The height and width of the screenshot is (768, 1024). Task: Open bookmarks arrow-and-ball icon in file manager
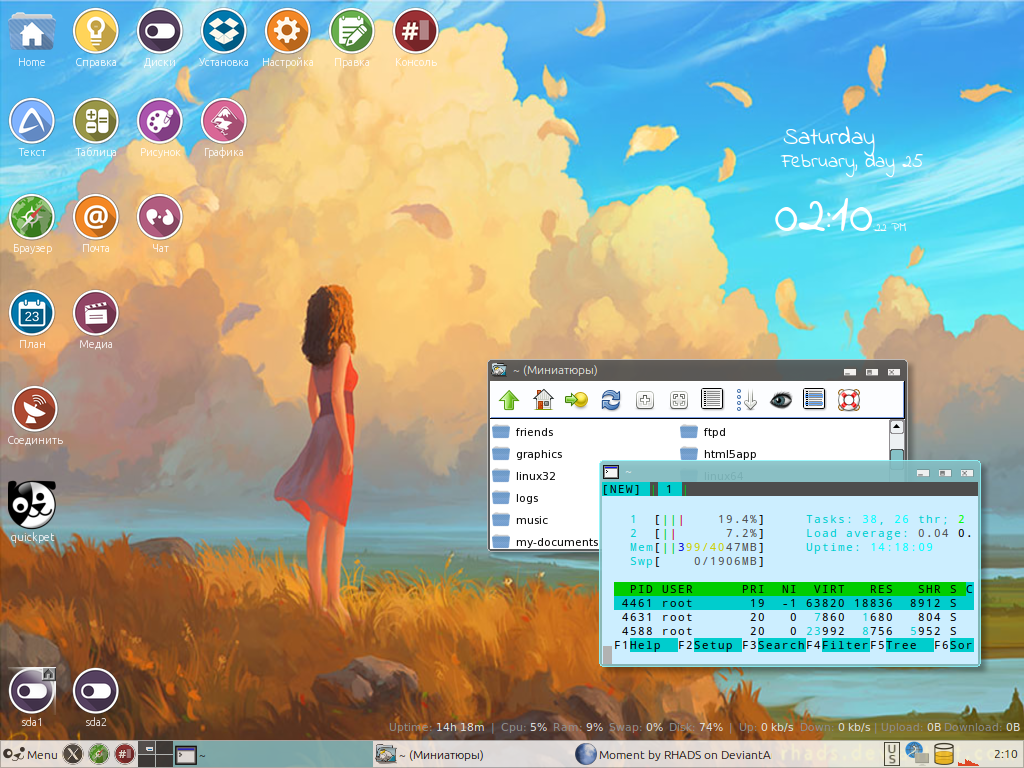[577, 400]
